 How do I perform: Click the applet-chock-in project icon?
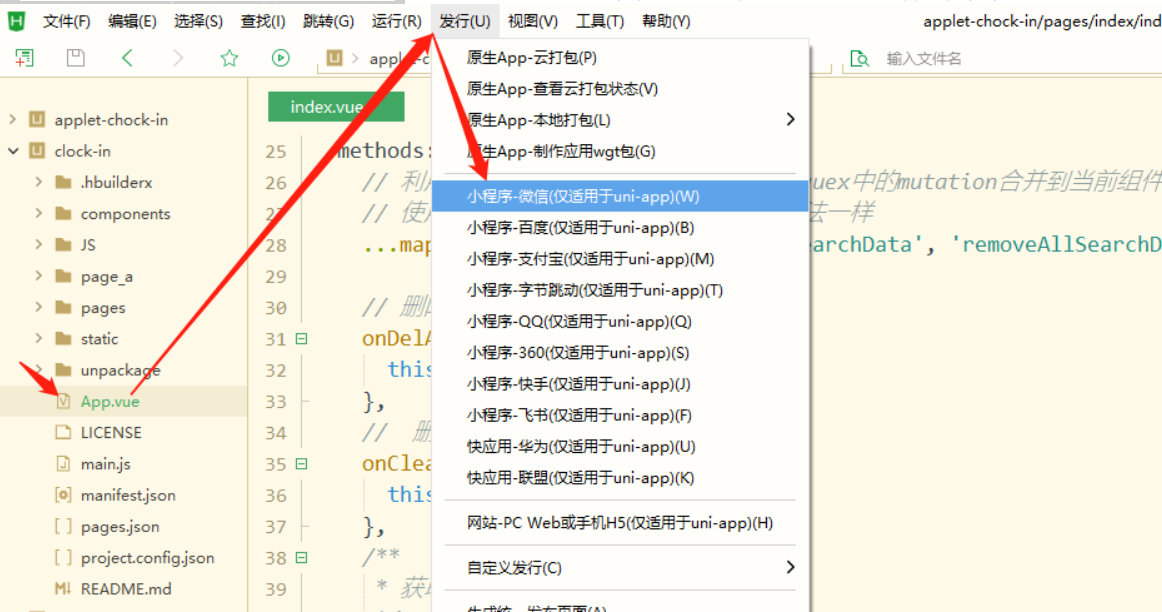(x=37, y=119)
